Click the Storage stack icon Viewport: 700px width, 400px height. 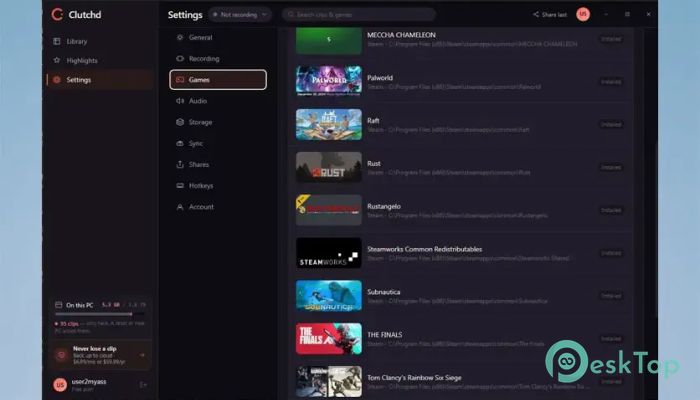180,122
